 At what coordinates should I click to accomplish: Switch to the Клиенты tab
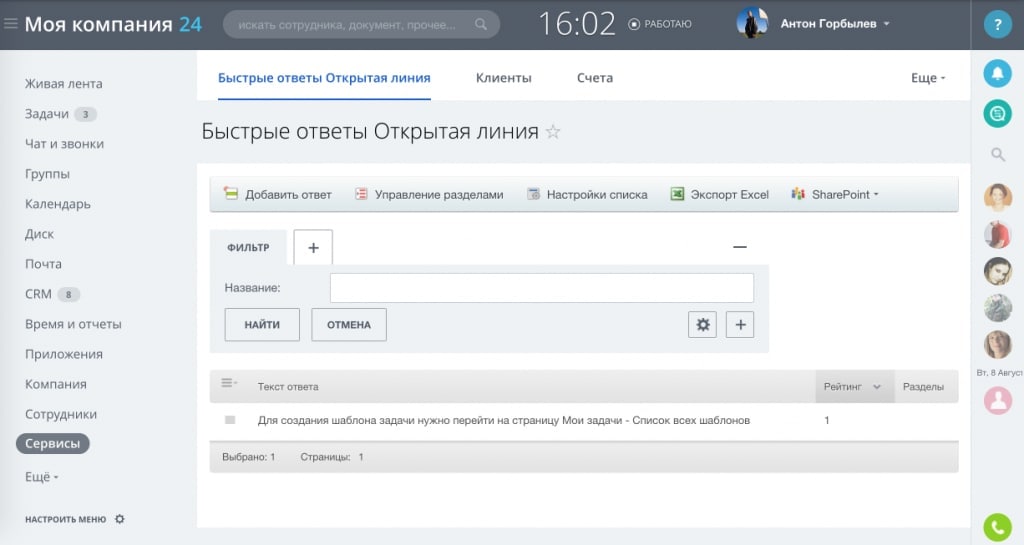tap(503, 78)
